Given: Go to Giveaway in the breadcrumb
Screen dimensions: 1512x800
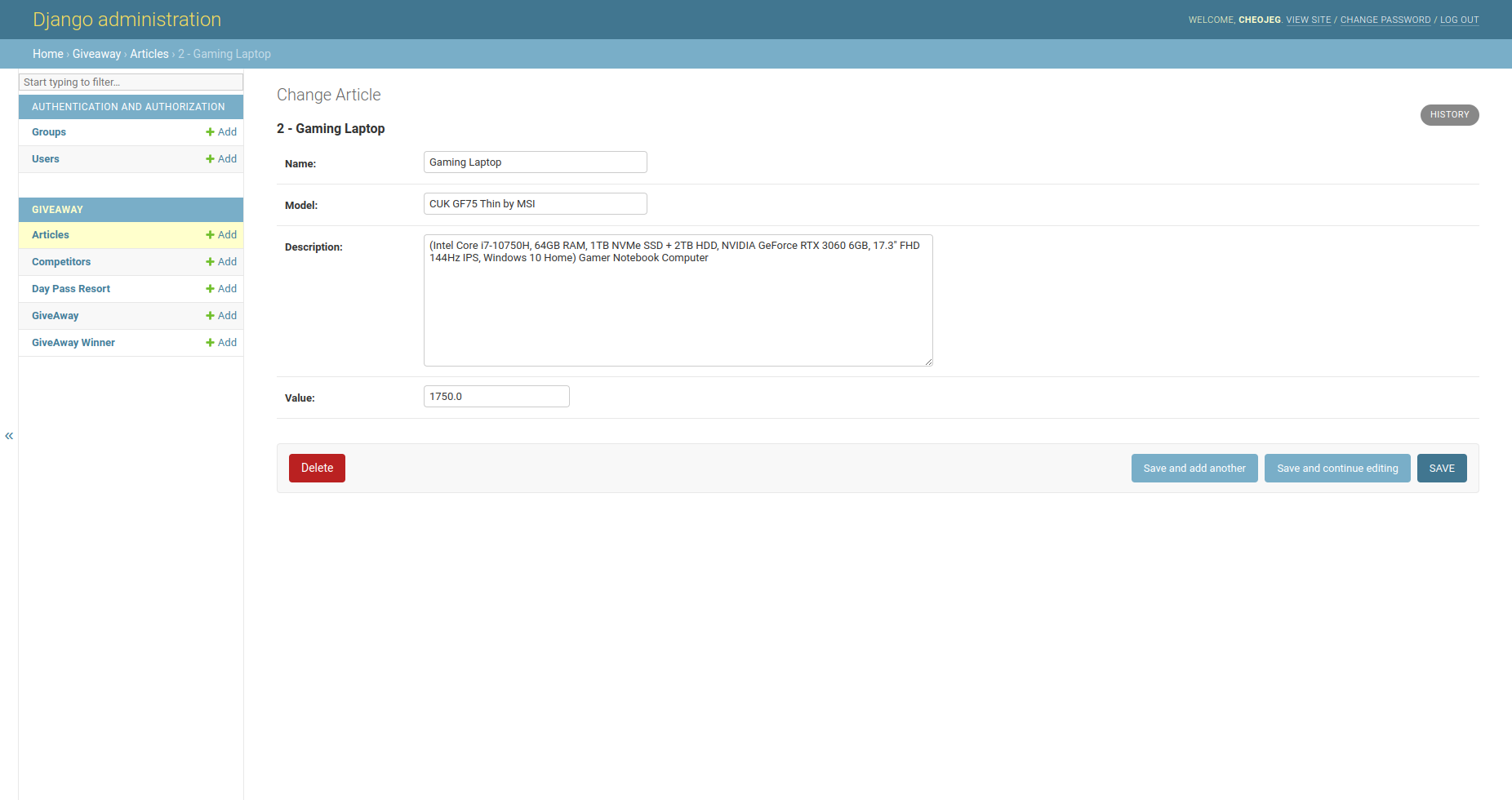Looking at the screenshot, I should [96, 54].
